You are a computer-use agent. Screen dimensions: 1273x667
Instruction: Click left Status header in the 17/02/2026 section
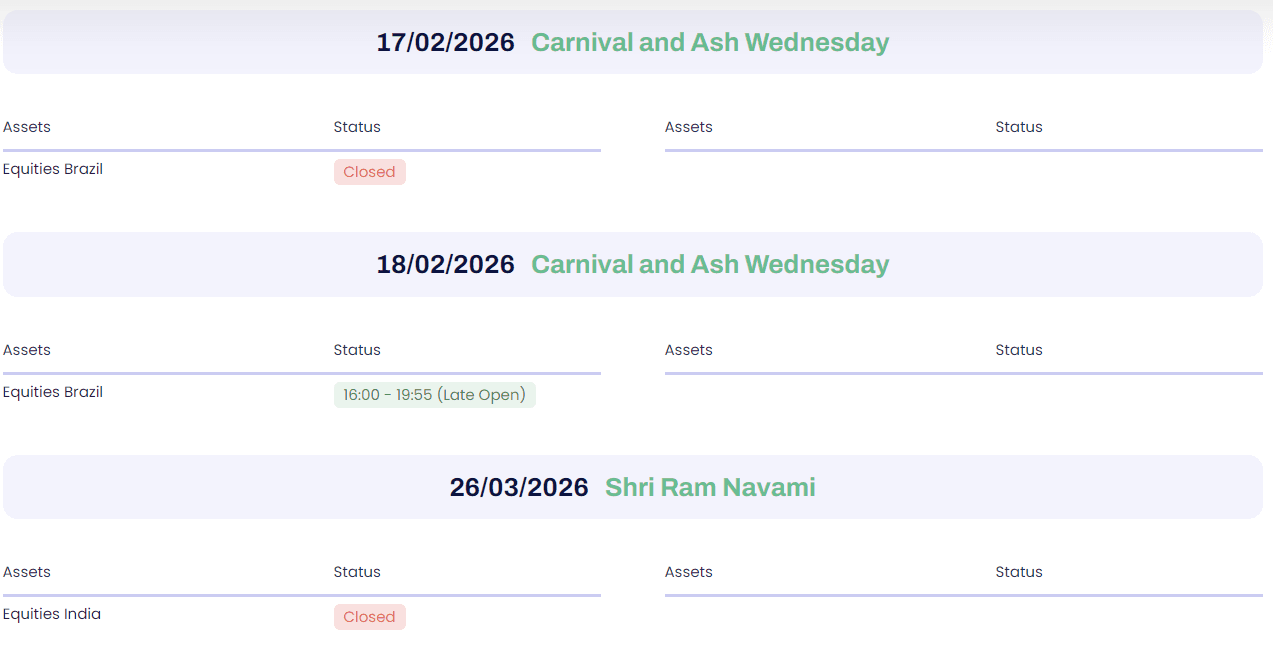point(357,127)
